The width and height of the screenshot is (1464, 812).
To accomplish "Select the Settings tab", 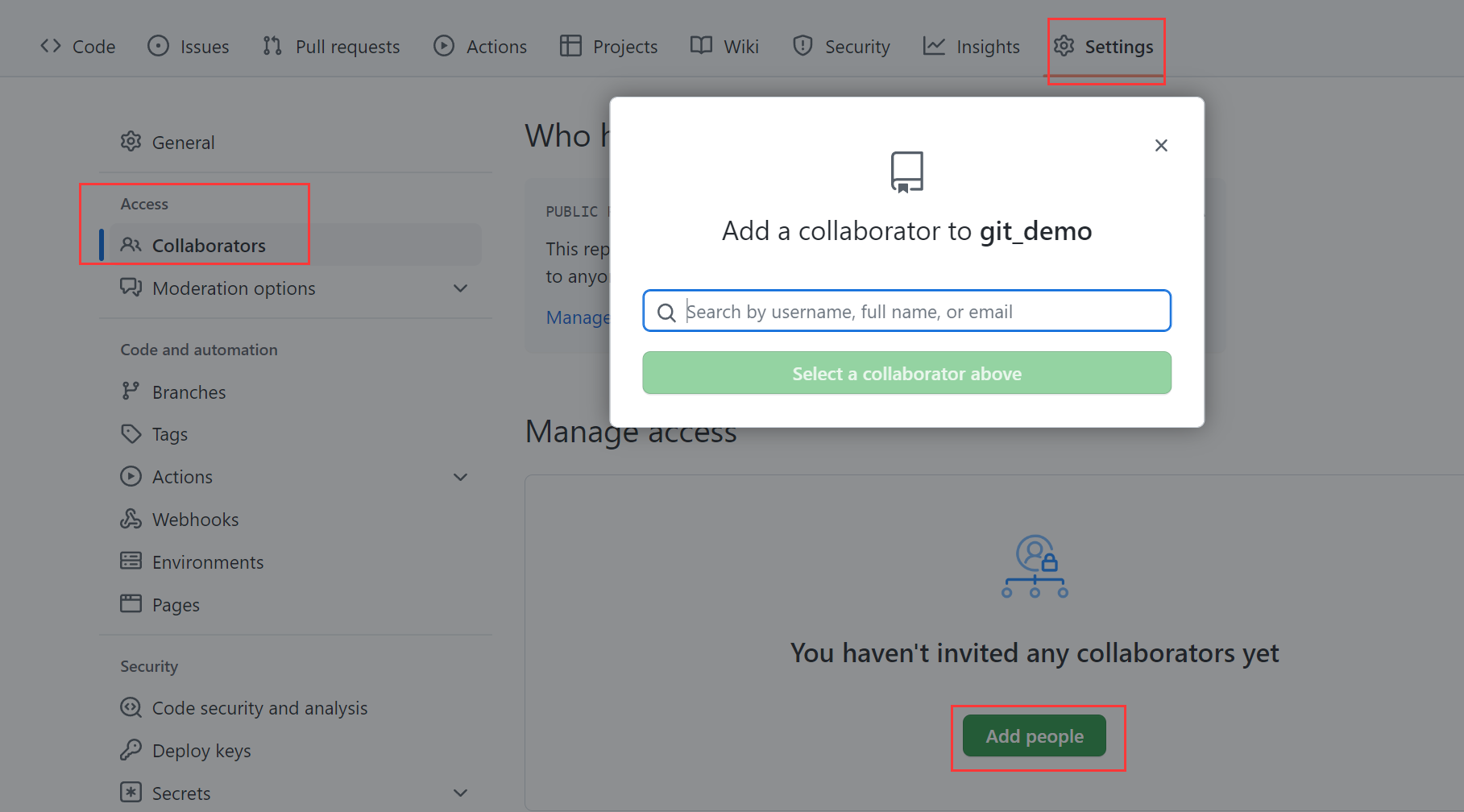I will 1104,47.
